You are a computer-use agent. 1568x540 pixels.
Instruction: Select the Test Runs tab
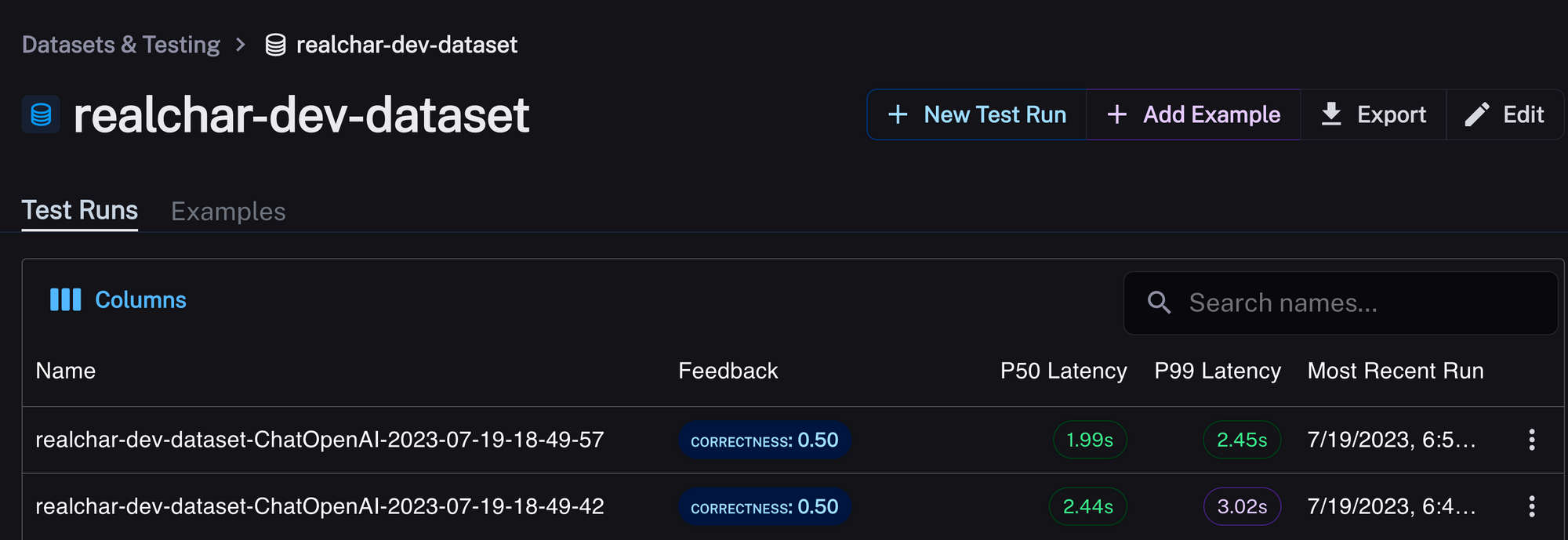coord(80,210)
